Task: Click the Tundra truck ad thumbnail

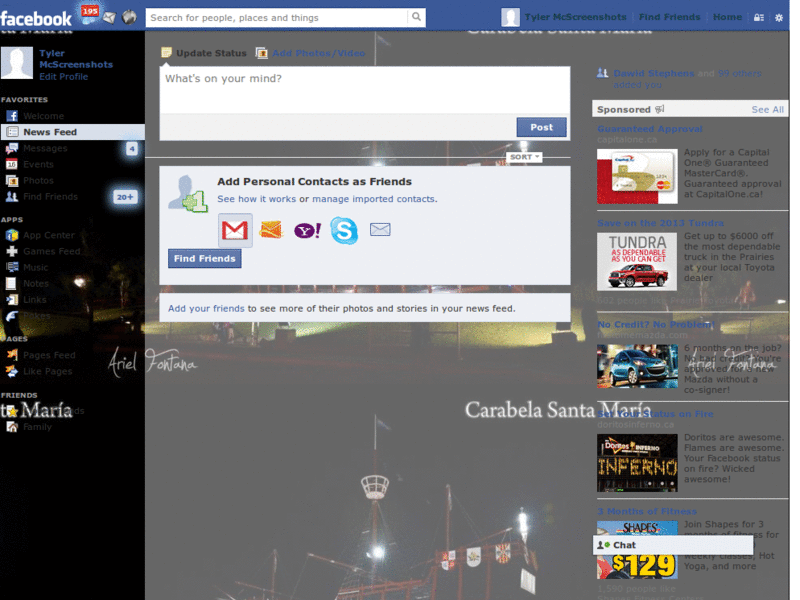Action: tap(637, 262)
